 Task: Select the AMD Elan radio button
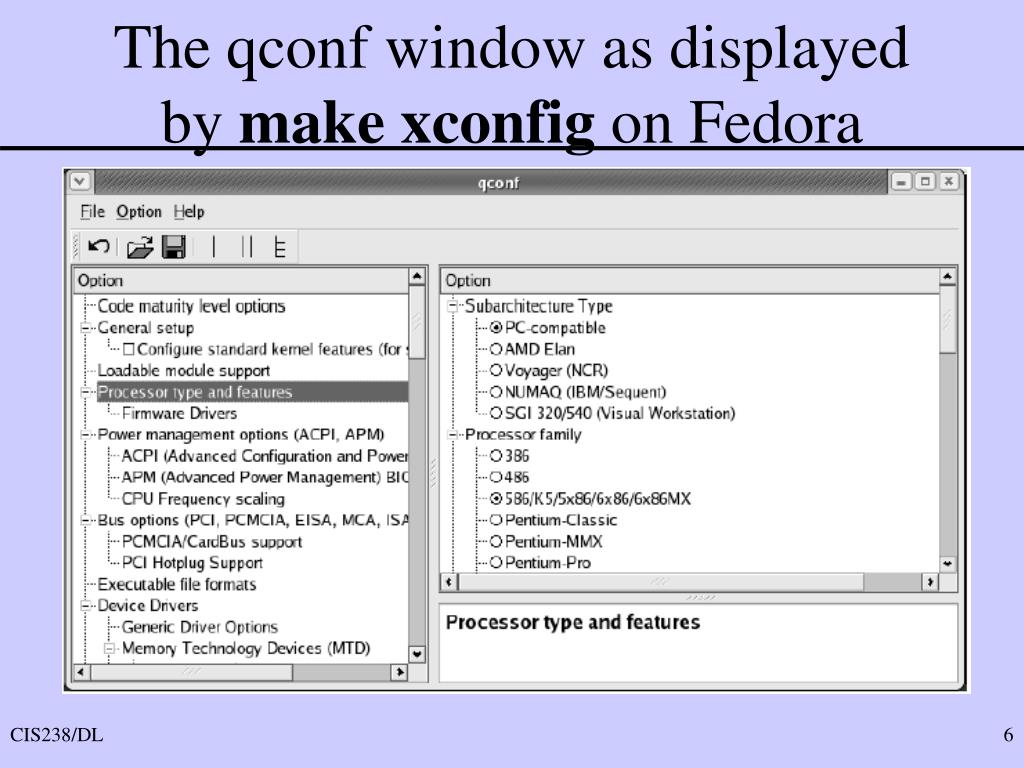(x=496, y=349)
